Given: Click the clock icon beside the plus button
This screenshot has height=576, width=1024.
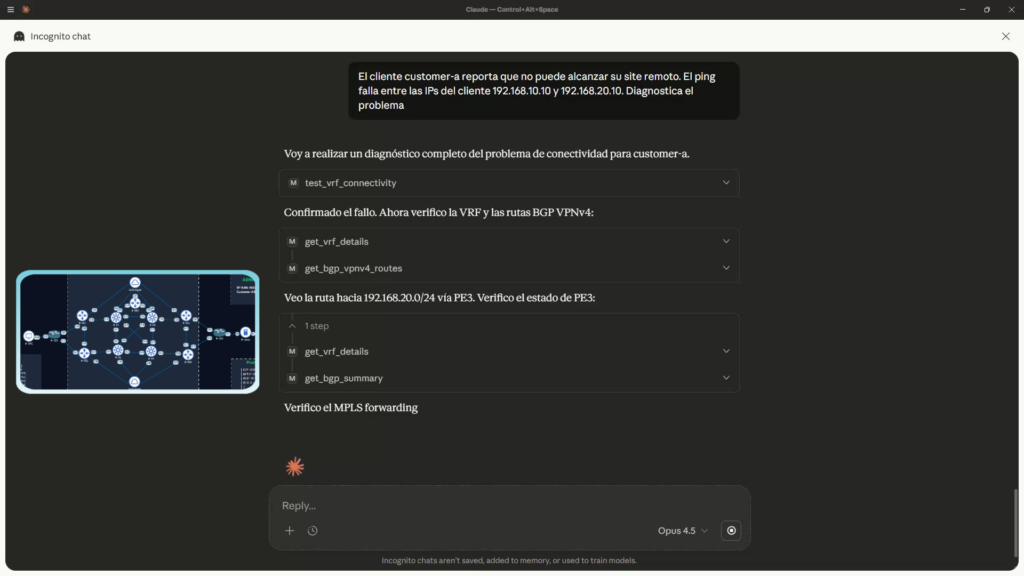Looking at the screenshot, I should click(x=313, y=531).
